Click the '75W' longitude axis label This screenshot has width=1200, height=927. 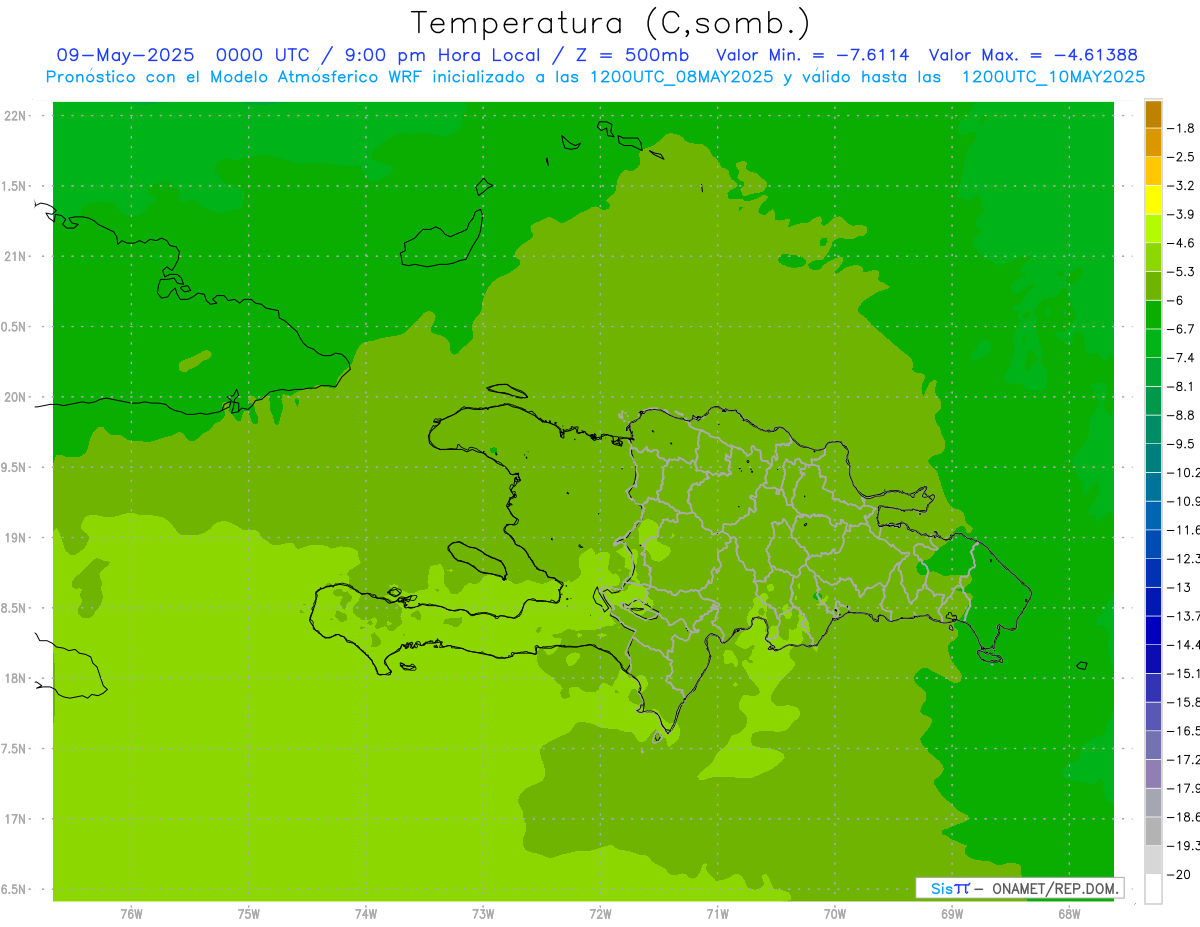tap(249, 914)
